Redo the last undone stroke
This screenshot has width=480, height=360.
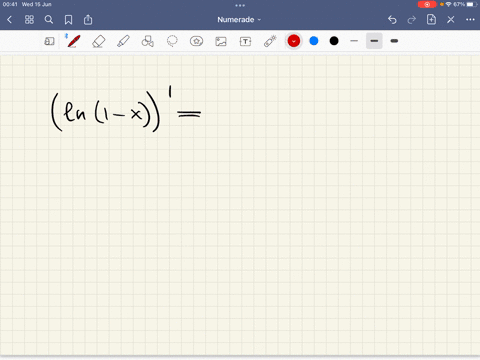point(412,20)
